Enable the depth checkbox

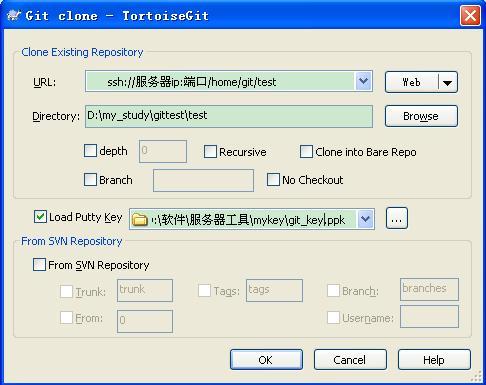90,151
